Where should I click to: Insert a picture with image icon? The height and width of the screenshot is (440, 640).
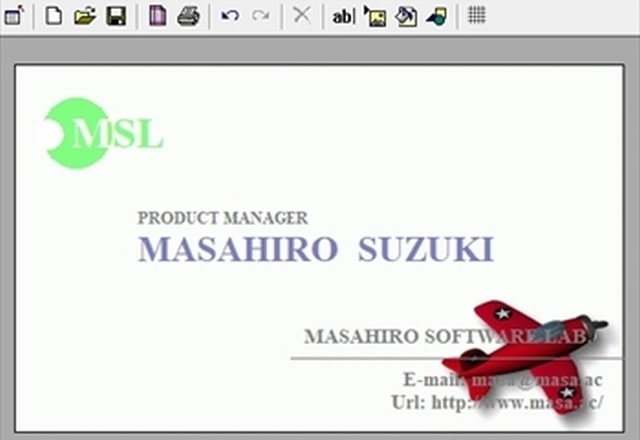tap(375, 16)
